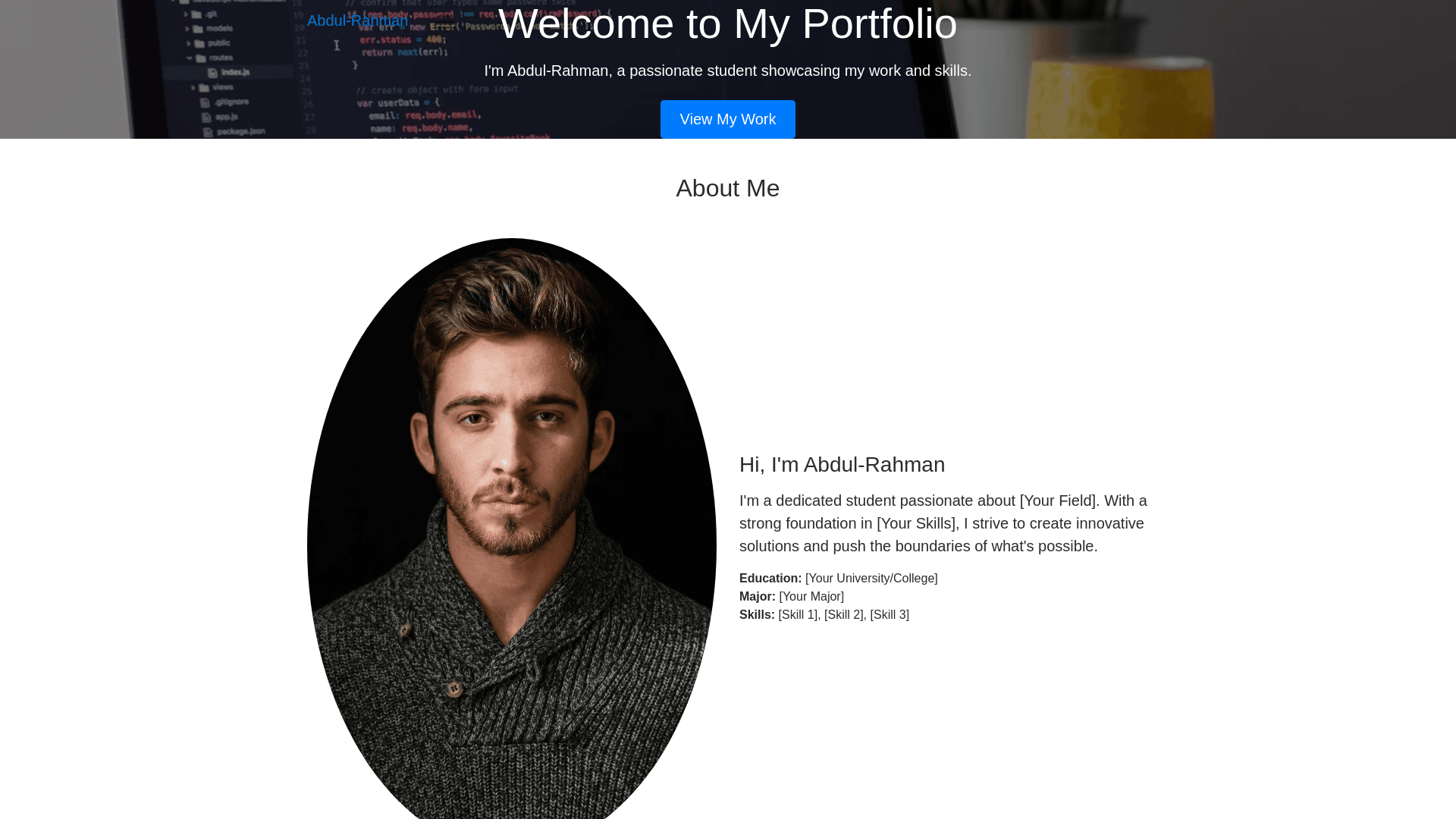Click the [Your Field] placeholder in bio

[x=1058, y=500]
